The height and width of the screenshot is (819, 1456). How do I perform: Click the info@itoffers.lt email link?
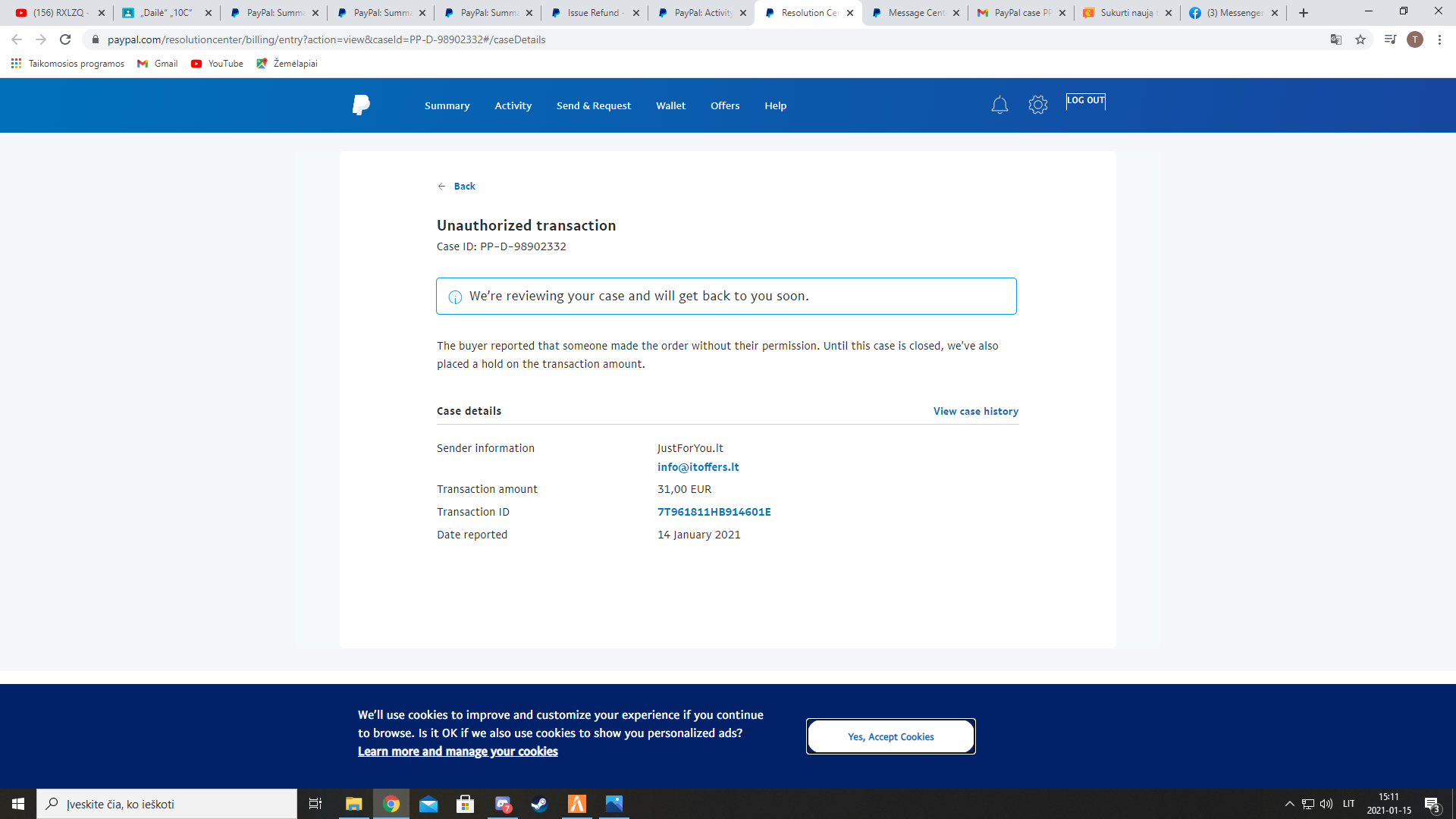(698, 467)
